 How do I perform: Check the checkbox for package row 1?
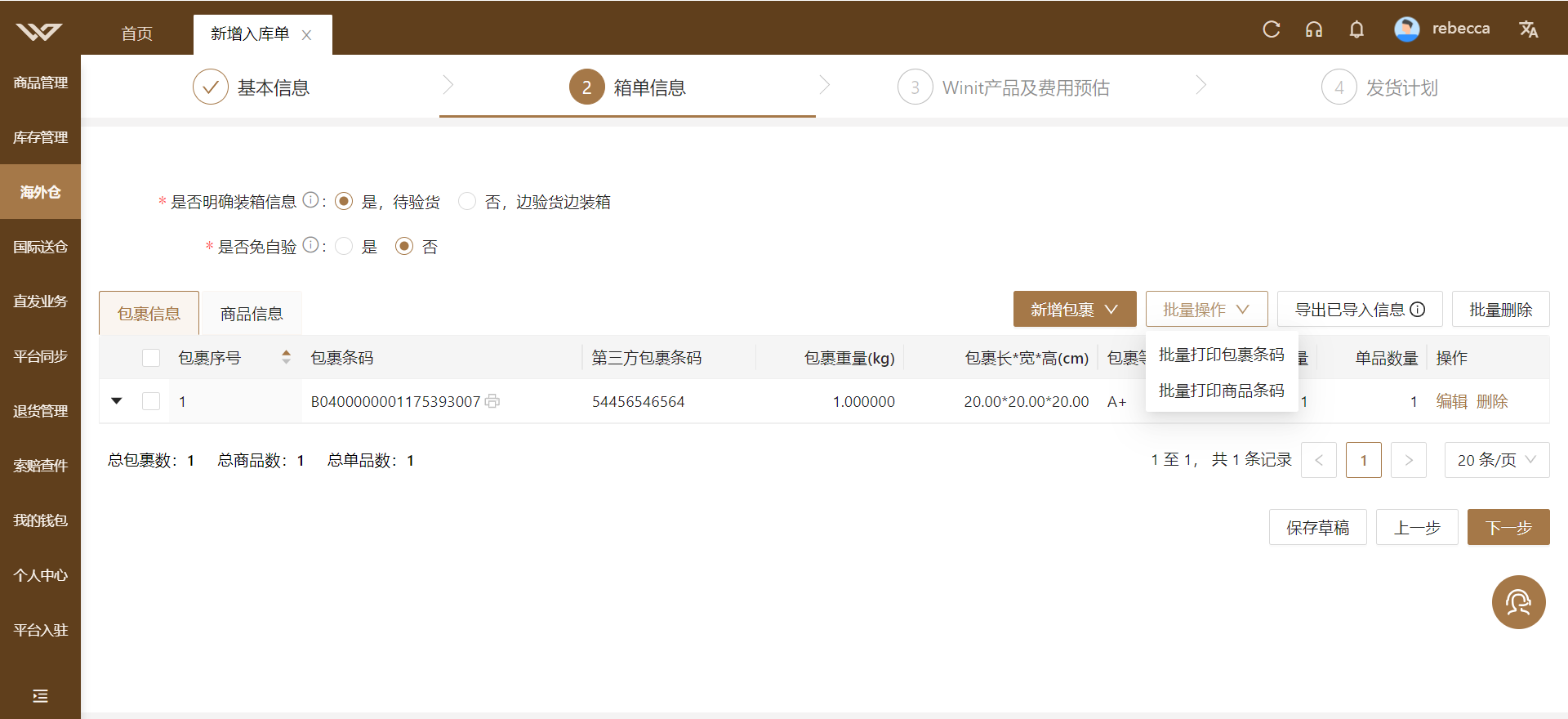coord(151,401)
